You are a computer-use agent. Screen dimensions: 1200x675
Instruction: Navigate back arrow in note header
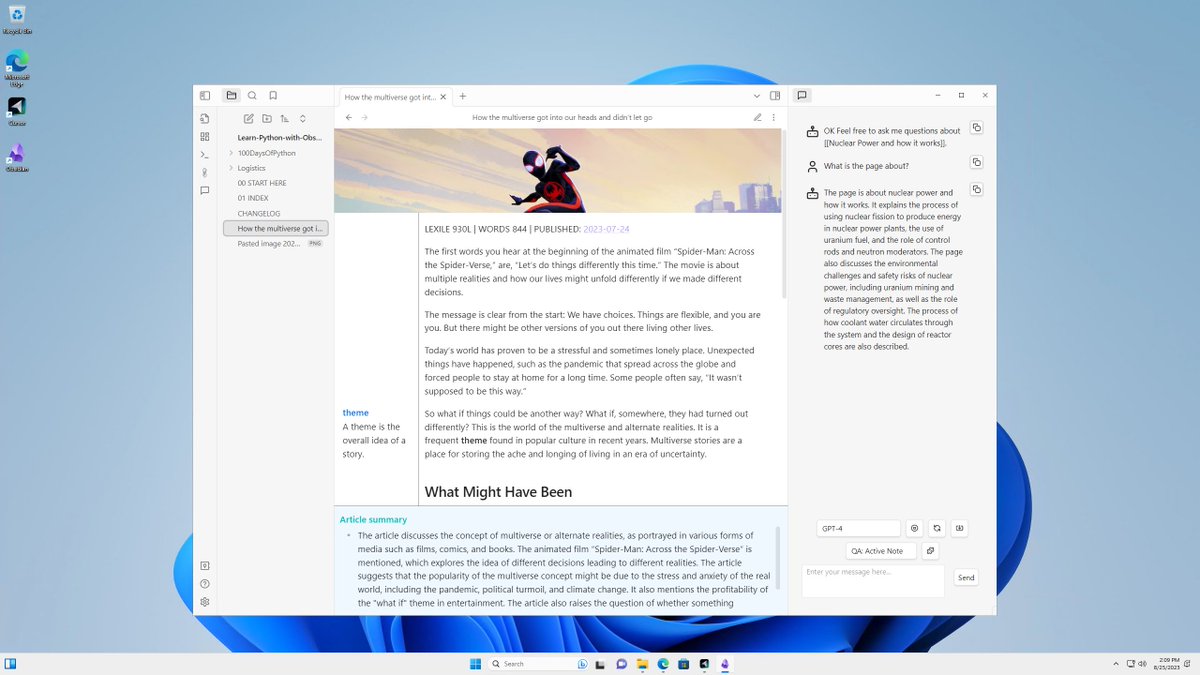point(348,117)
